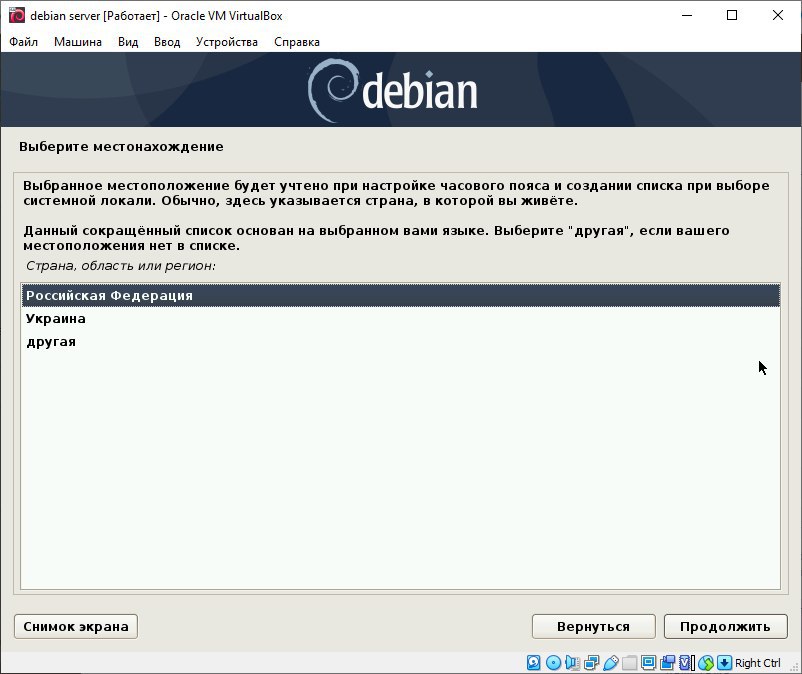Click the Страна, область или регион label
Viewport: 802px width, 674px height.
121,266
